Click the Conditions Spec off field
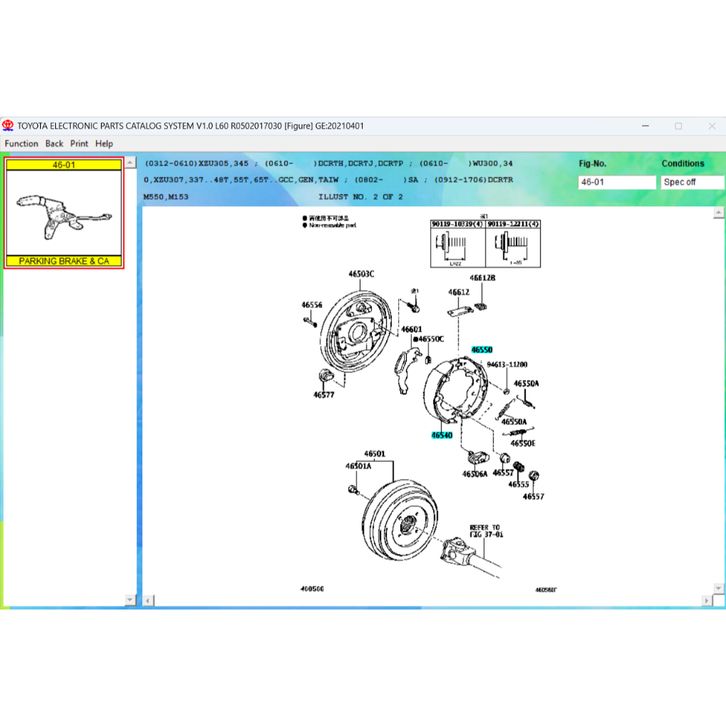Image resolution: width=726 pixels, height=726 pixels. (691, 182)
